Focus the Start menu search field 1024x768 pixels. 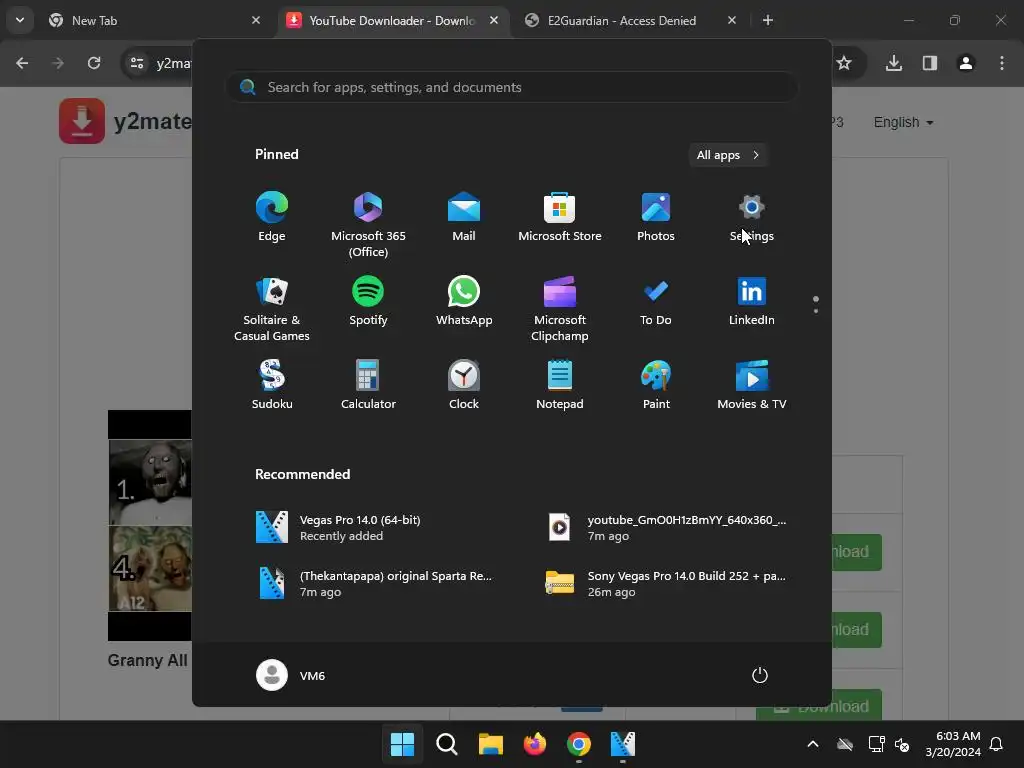point(511,87)
